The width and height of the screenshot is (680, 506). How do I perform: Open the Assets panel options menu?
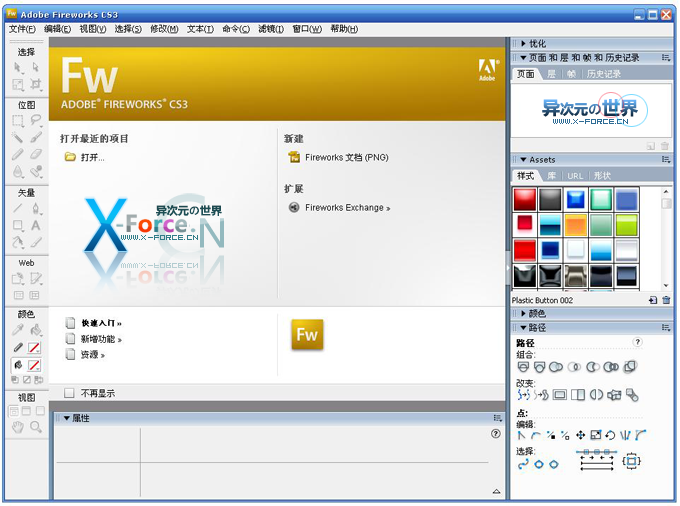point(666,160)
